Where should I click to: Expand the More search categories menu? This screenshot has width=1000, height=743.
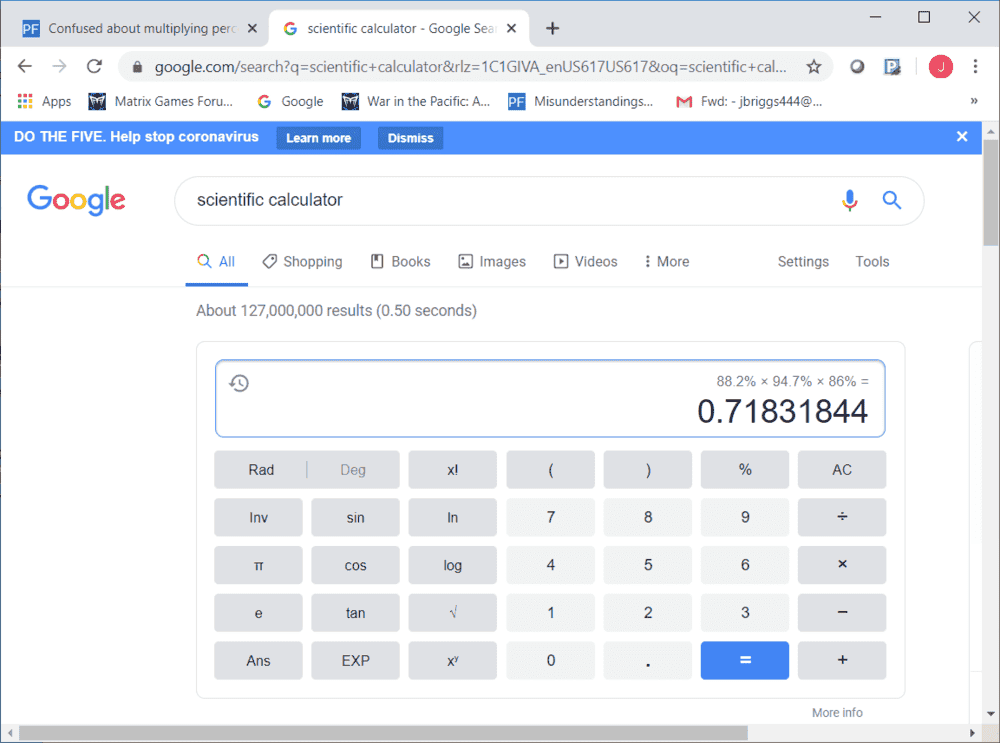click(x=667, y=262)
